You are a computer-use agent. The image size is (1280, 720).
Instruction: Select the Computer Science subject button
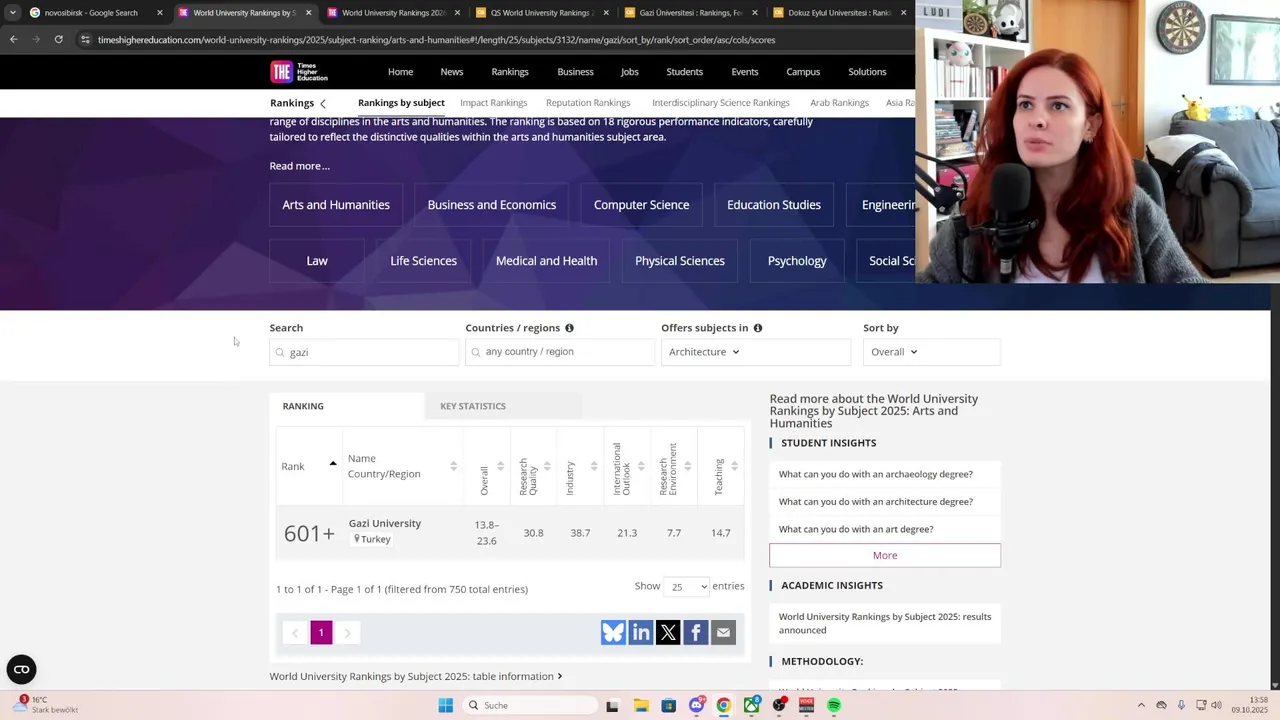tap(641, 205)
